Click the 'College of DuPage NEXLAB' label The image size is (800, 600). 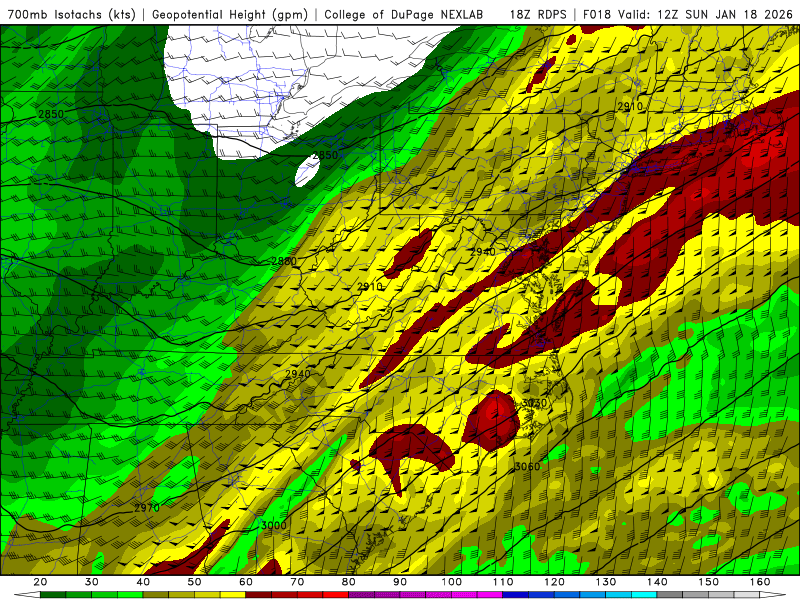[404, 14]
